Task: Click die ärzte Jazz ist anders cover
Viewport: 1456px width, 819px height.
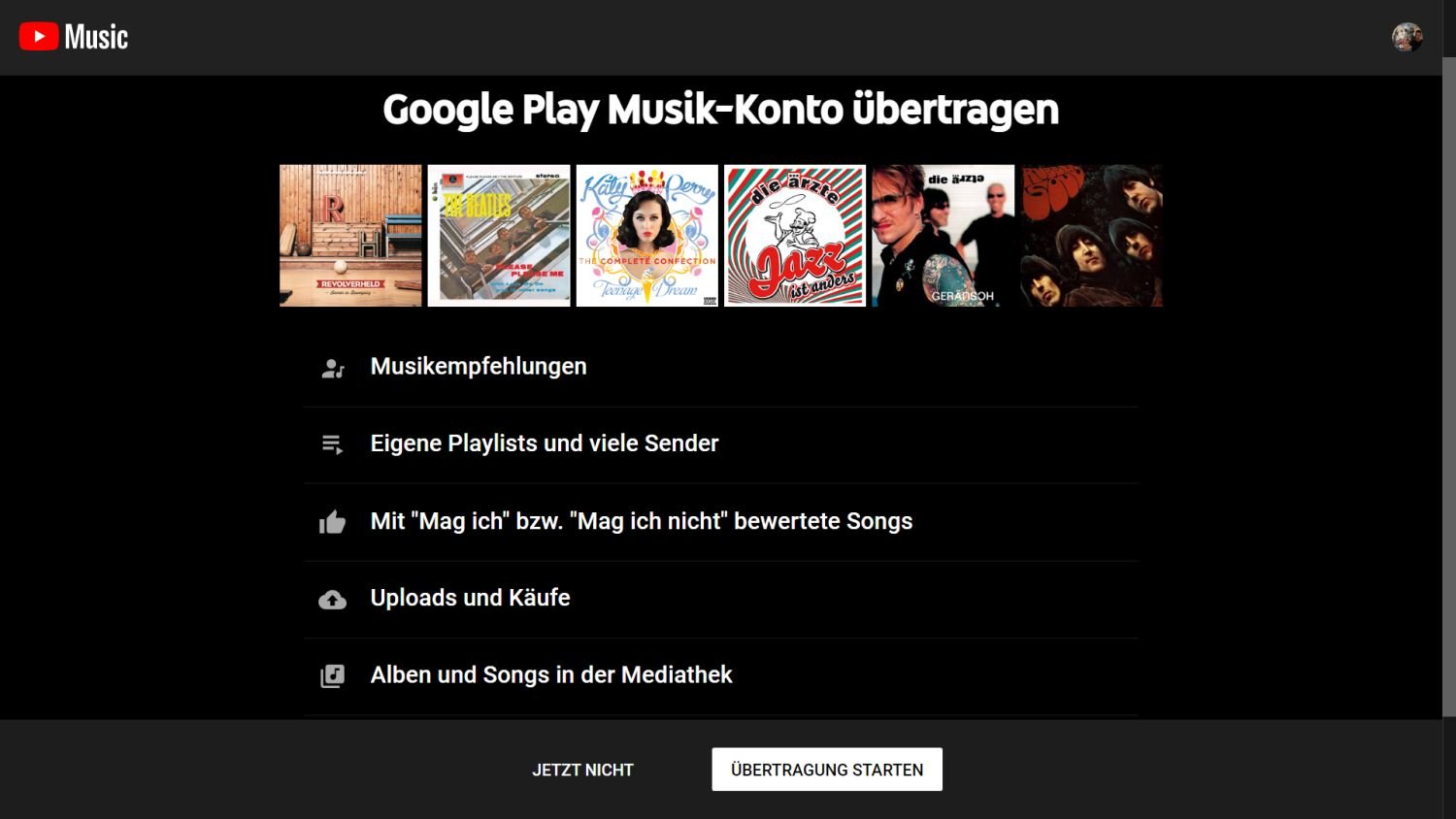Action: pos(795,236)
